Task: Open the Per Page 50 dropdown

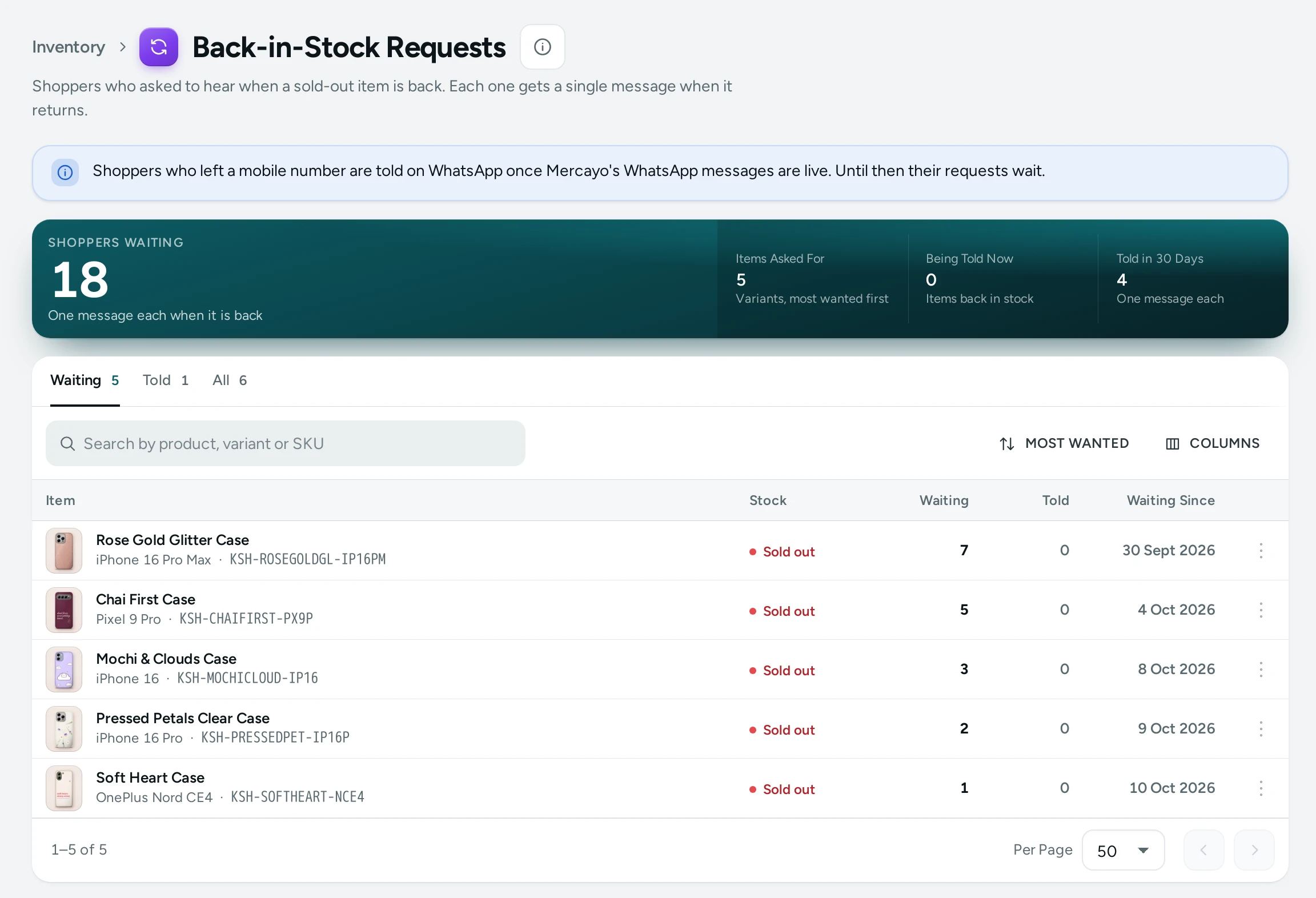Action: pos(1123,851)
